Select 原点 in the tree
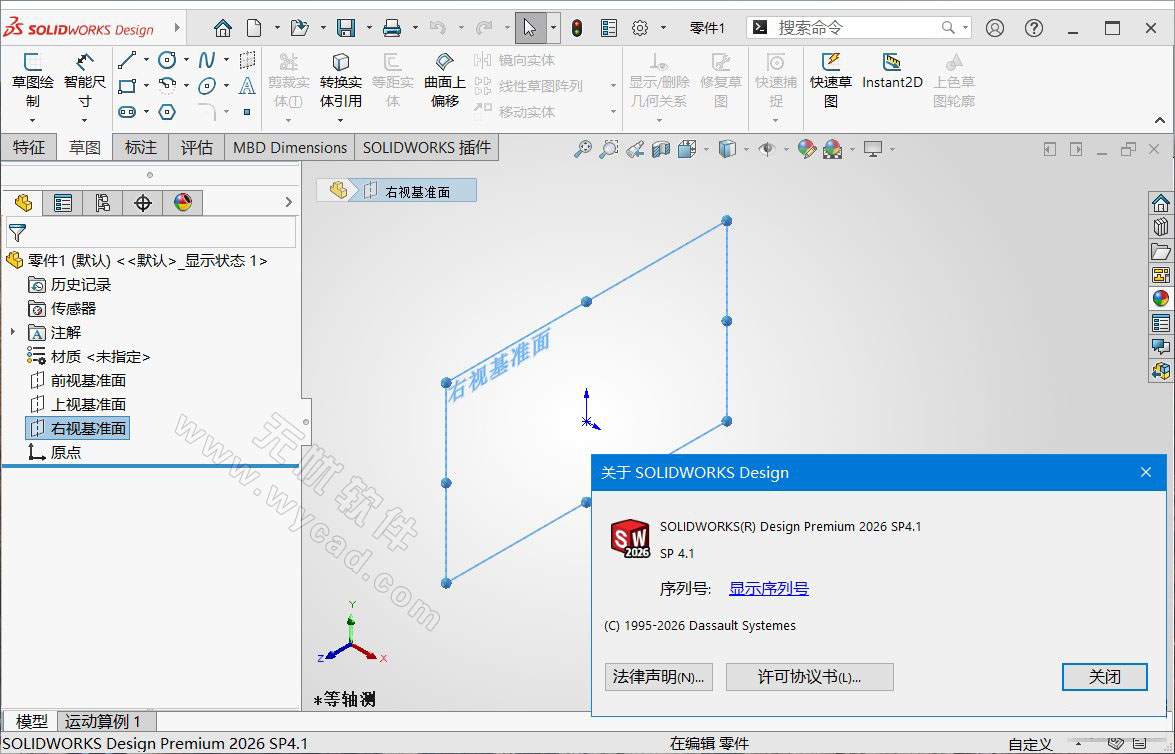The width and height of the screenshot is (1175, 754). (55, 452)
